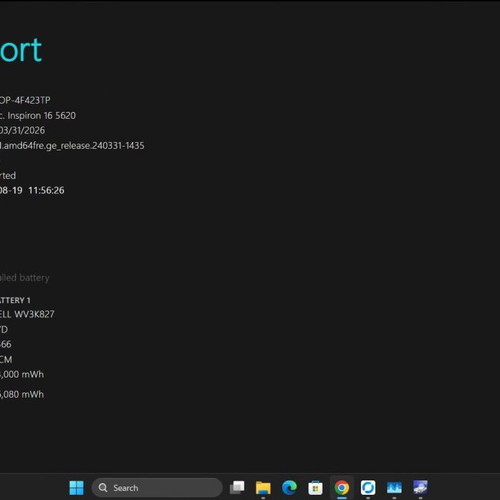Click the magnifier icon in the Search box

point(103,488)
